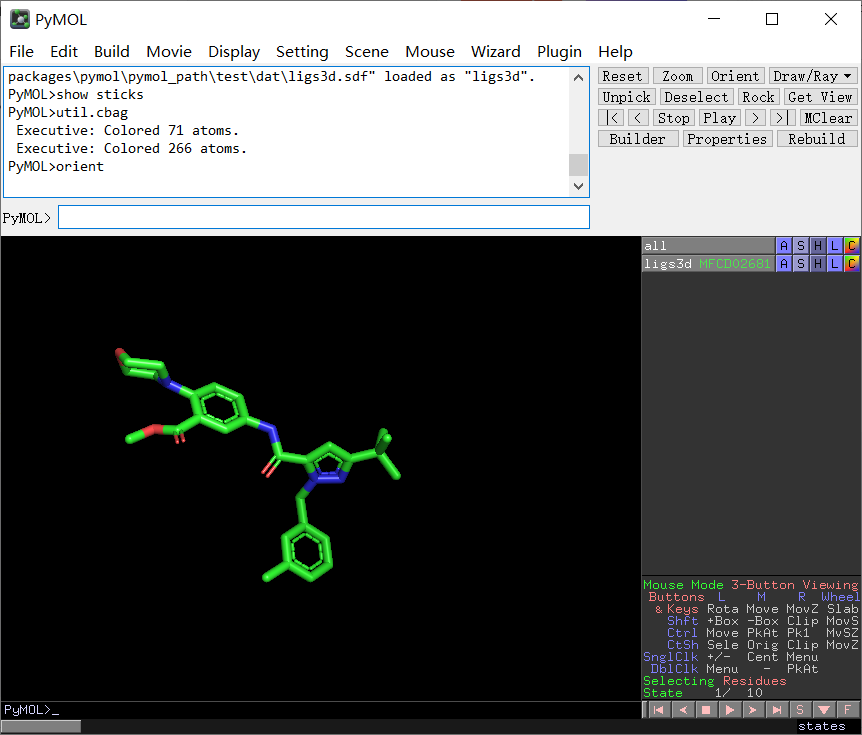Viewport: 862px width, 735px height.
Task: Open the bottom down-triangle menu icon
Action: coord(824,710)
